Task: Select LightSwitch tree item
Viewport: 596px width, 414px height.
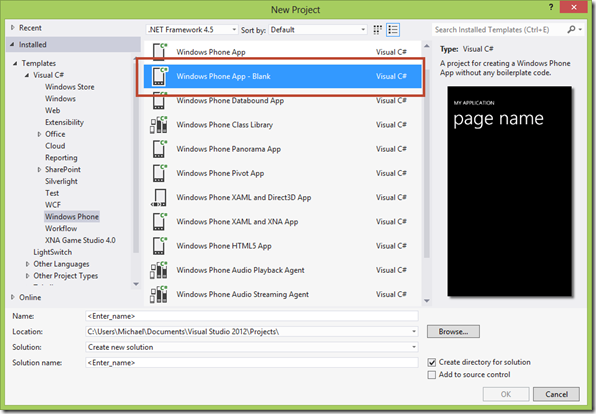Action: pos(52,252)
